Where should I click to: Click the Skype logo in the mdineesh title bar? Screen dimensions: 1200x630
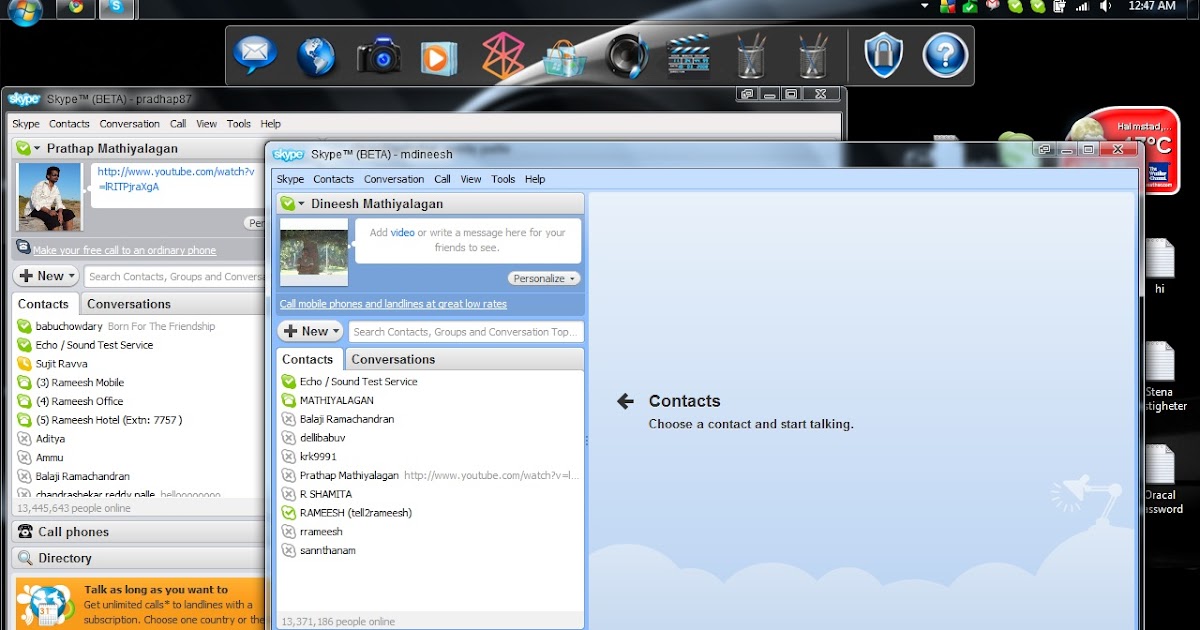pyautogui.click(x=289, y=154)
